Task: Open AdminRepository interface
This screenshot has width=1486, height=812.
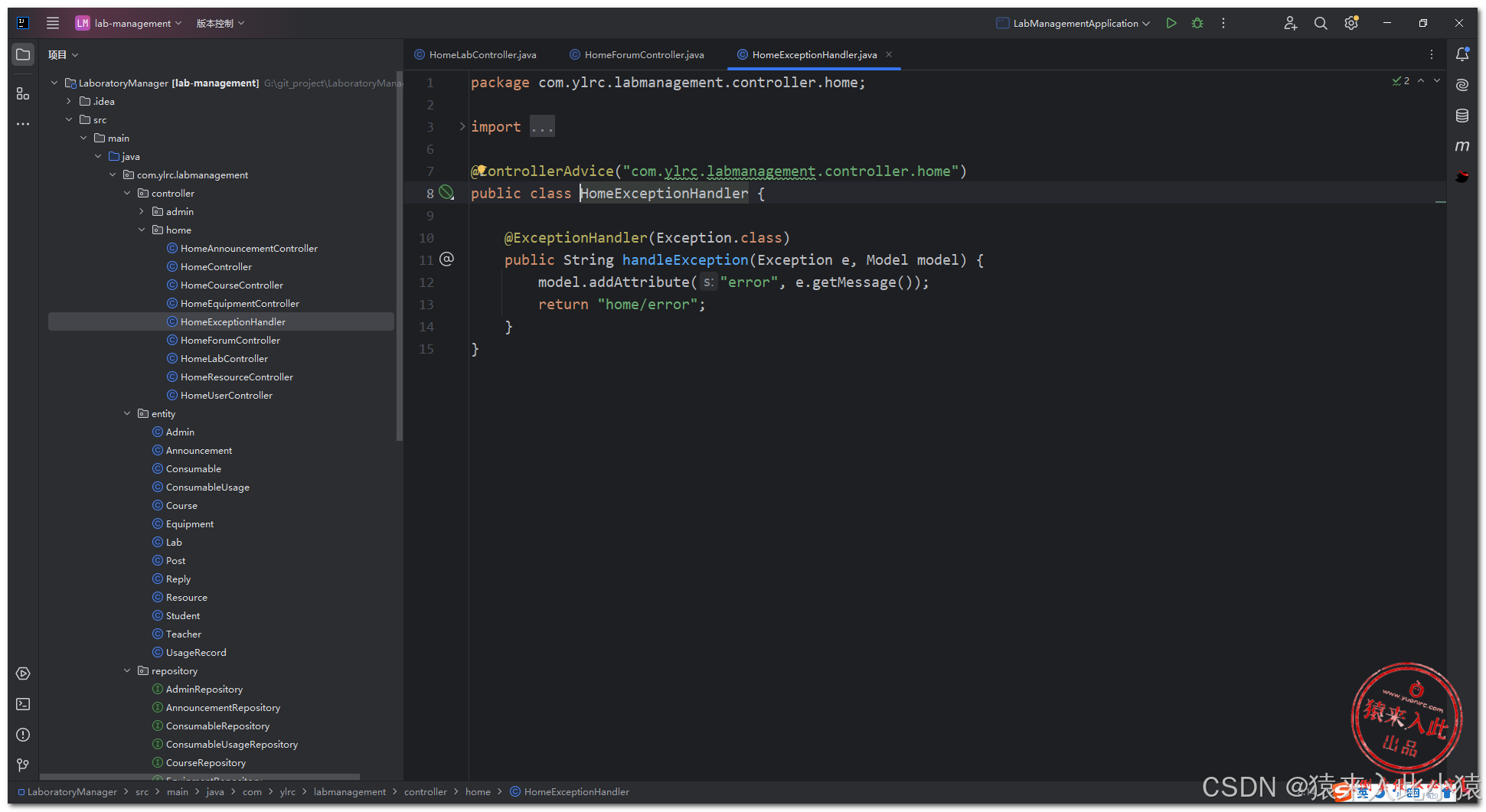Action: point(204,689)
